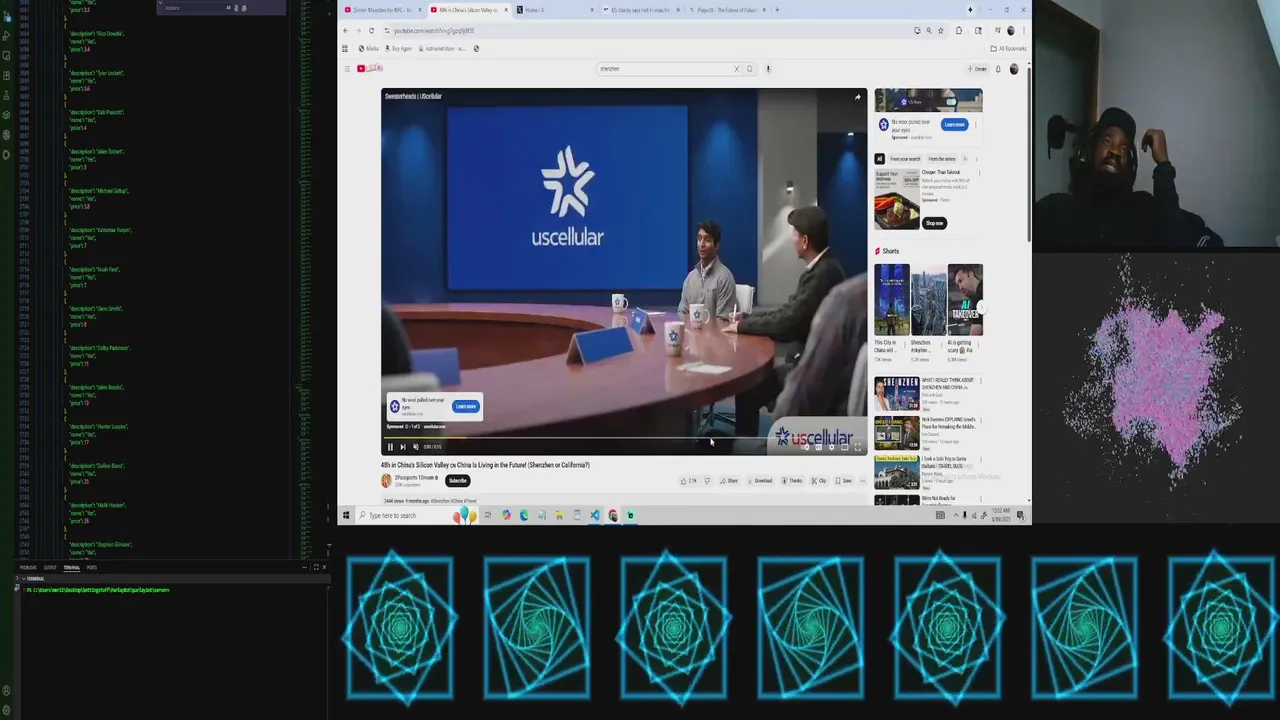Click Replace All in VS Code find widget
The height and width of the screenshot is (720, 1280).
(x=244, y=8)
